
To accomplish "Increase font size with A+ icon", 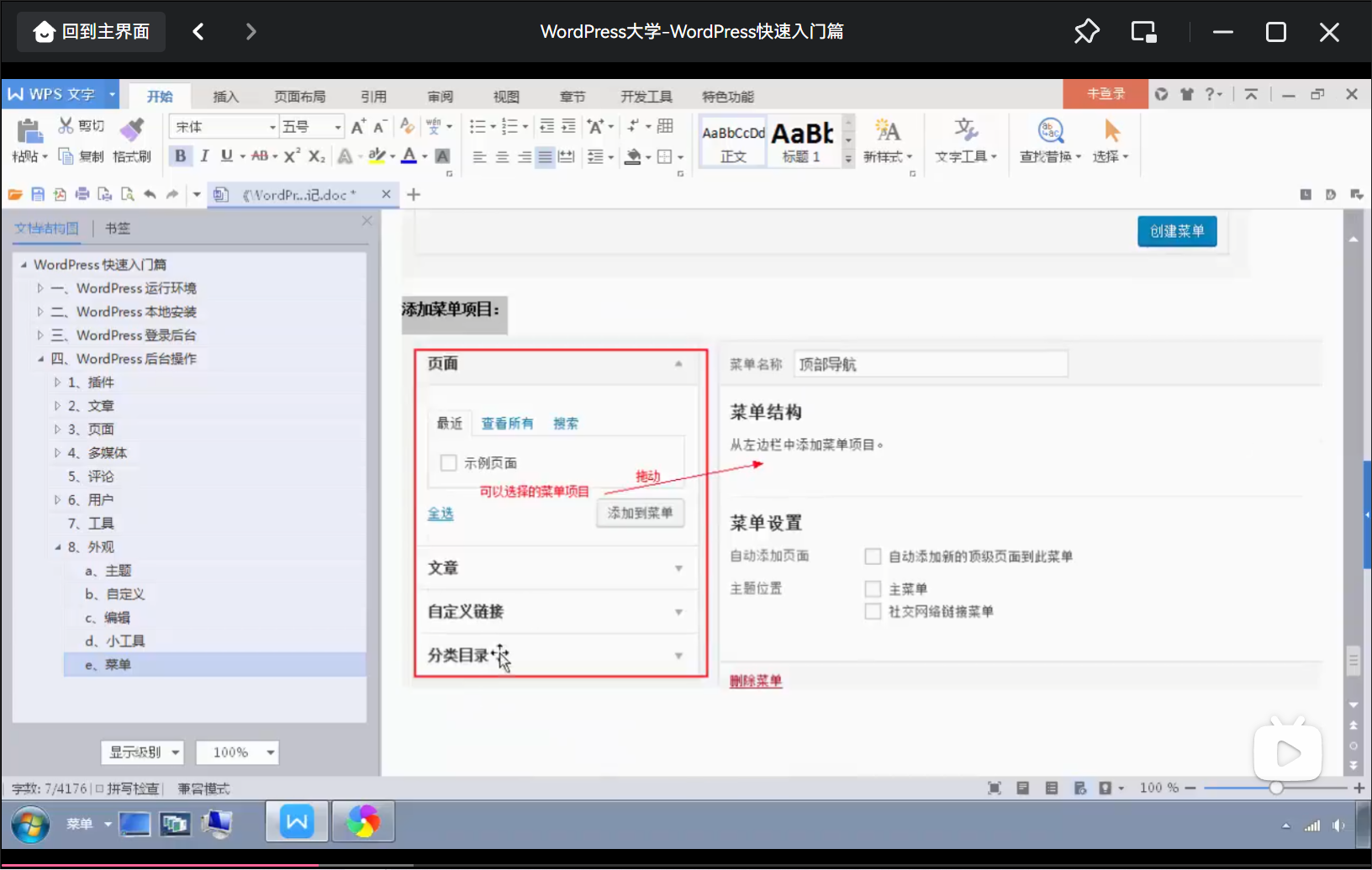I will click(358, 127).
